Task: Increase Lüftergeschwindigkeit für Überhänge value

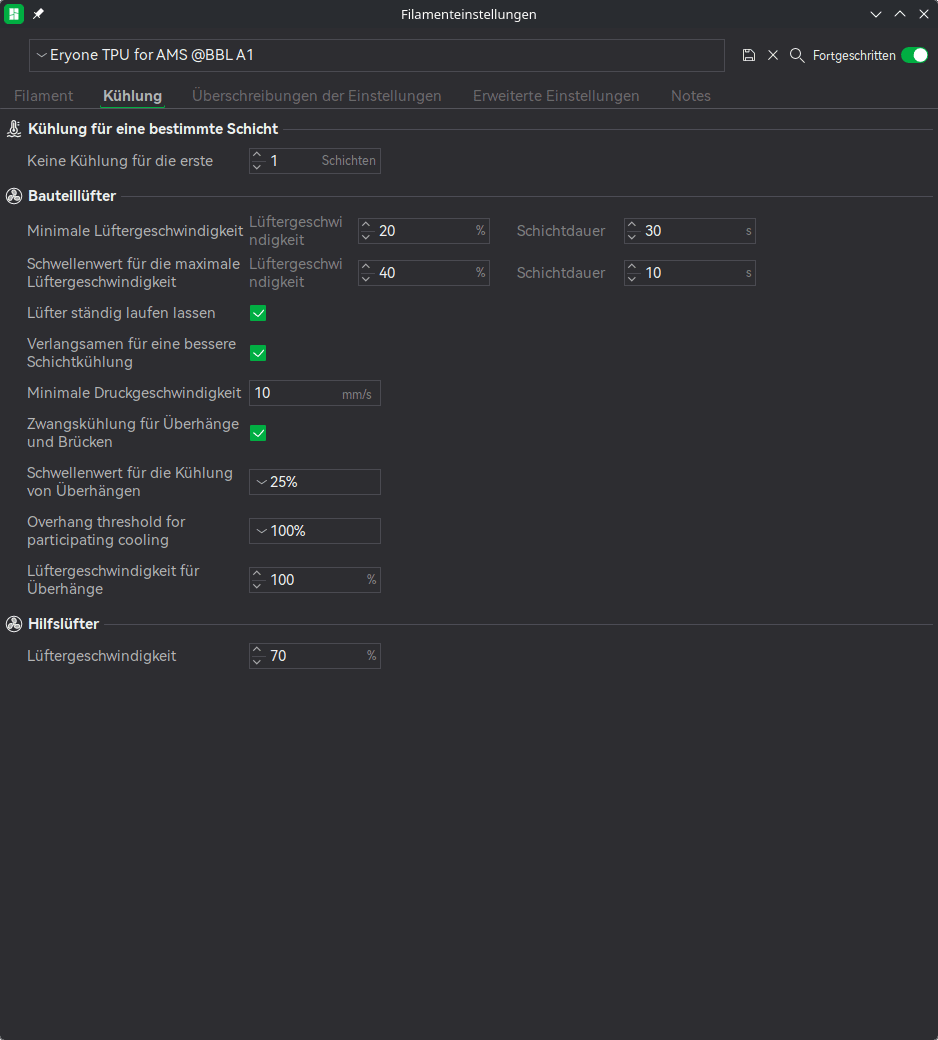Action: tap(257, 574)
